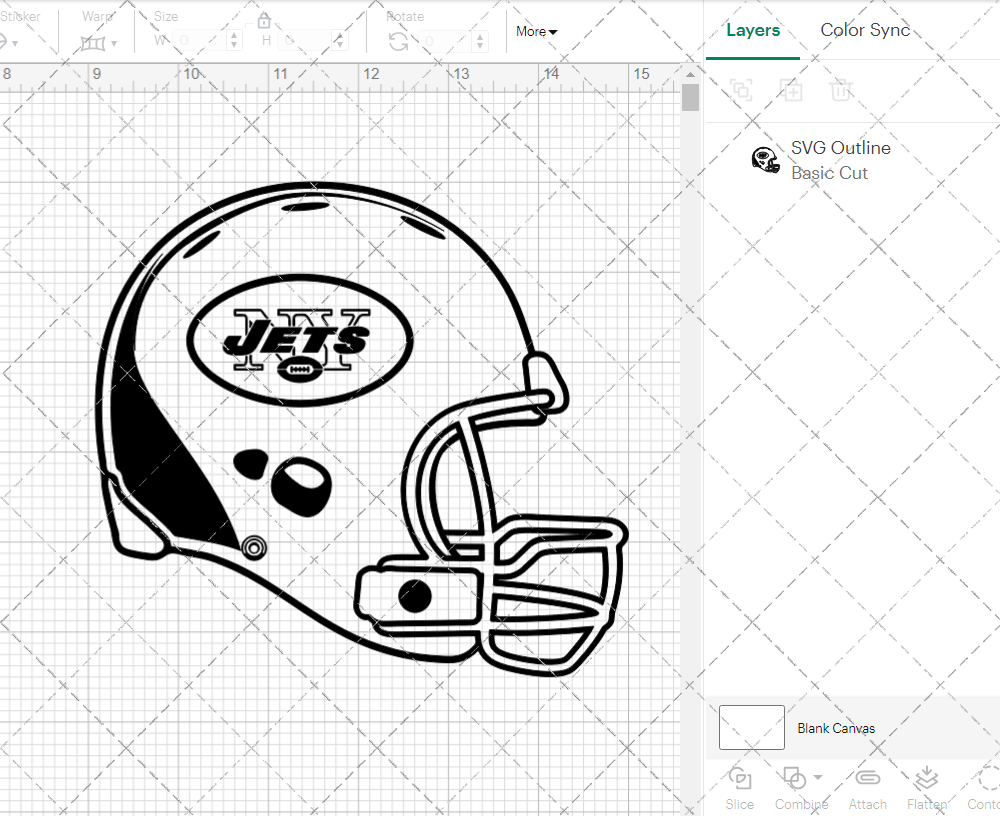This screenshot has width=1000, height=816.
Task: Open the More dropdown menu
Action: (536, 31)
